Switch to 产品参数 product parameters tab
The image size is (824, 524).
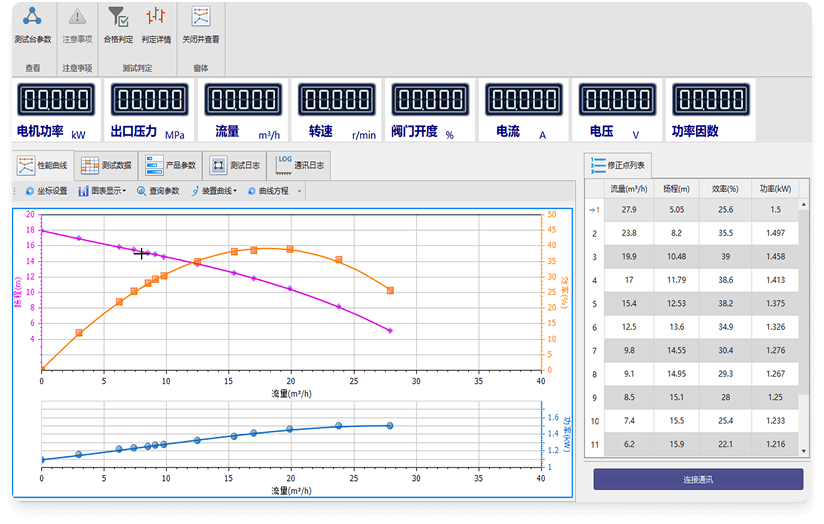pos(169,165)
